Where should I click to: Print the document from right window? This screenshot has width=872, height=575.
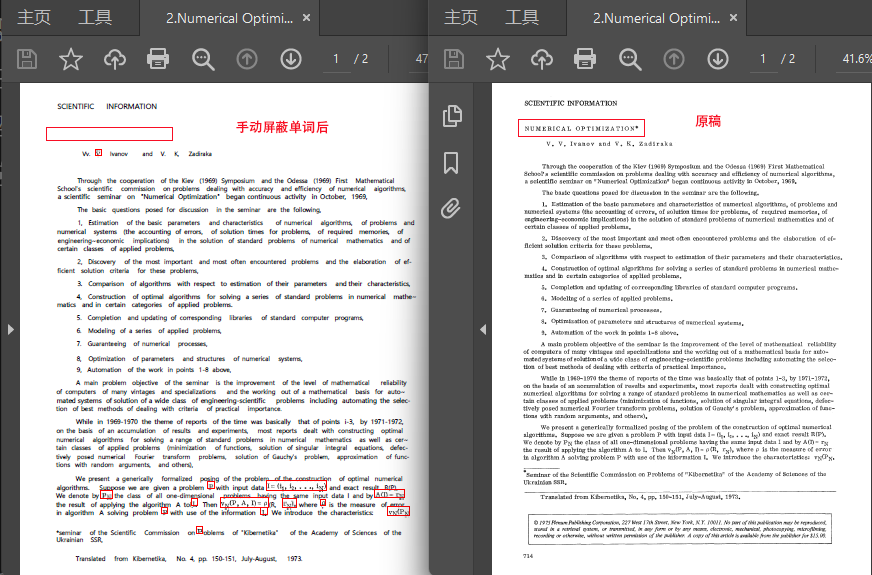pyautogui.click(x=585, y=59)
